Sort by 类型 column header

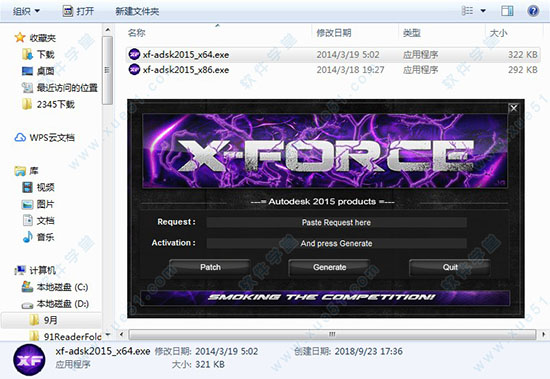tap(412, 33)
